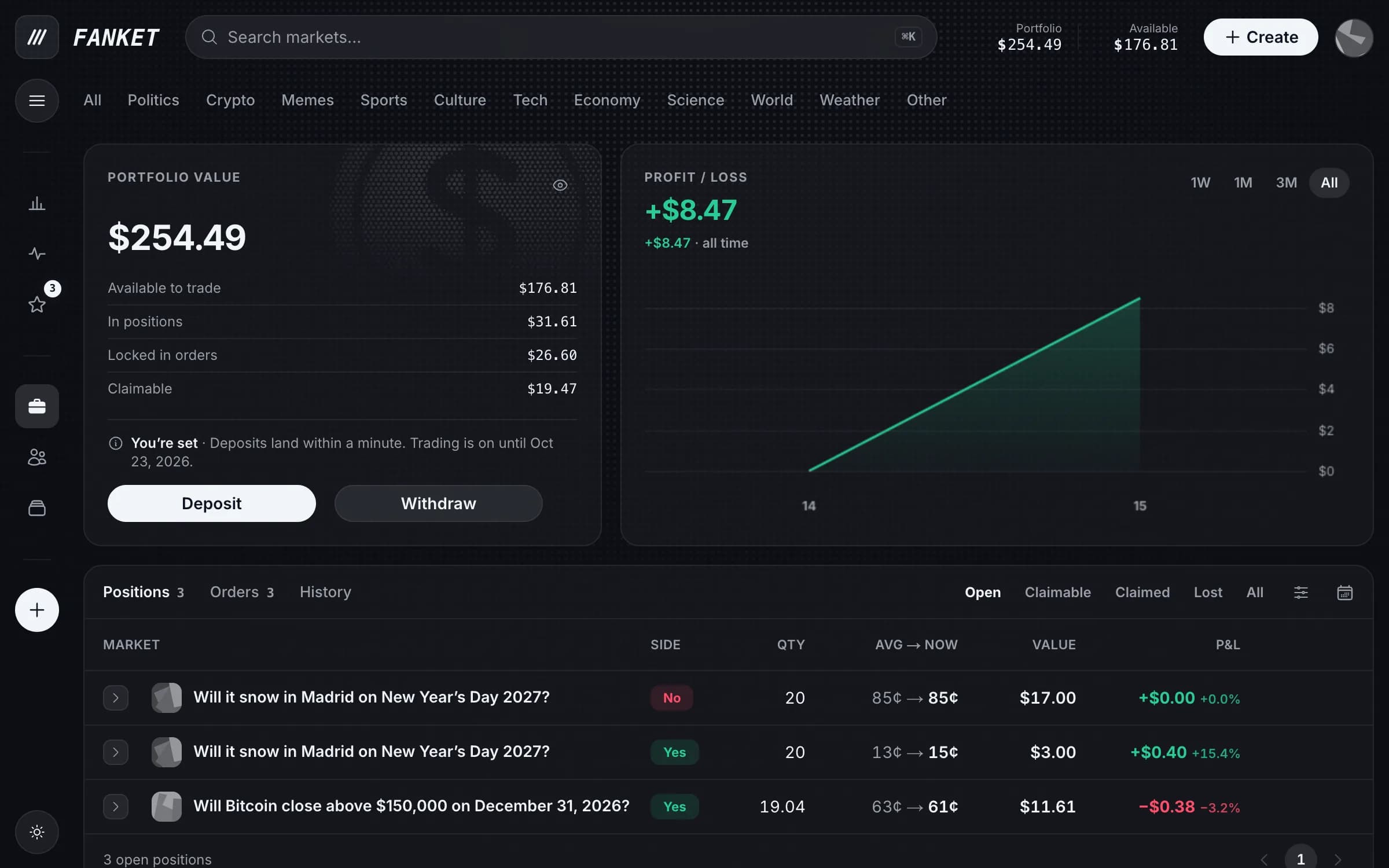This screenshot has width=1389, height=868.
Task: Click the Withdraw button
Action: (439, 503)
